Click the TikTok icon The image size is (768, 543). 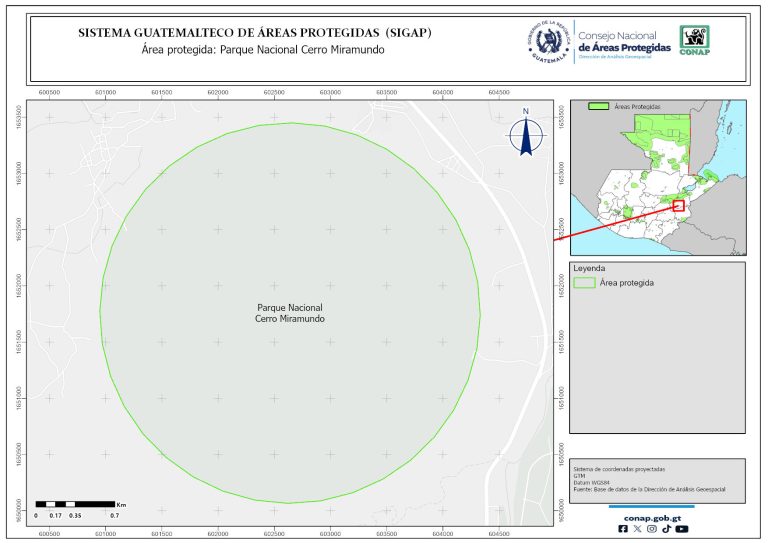click(666, 529)
